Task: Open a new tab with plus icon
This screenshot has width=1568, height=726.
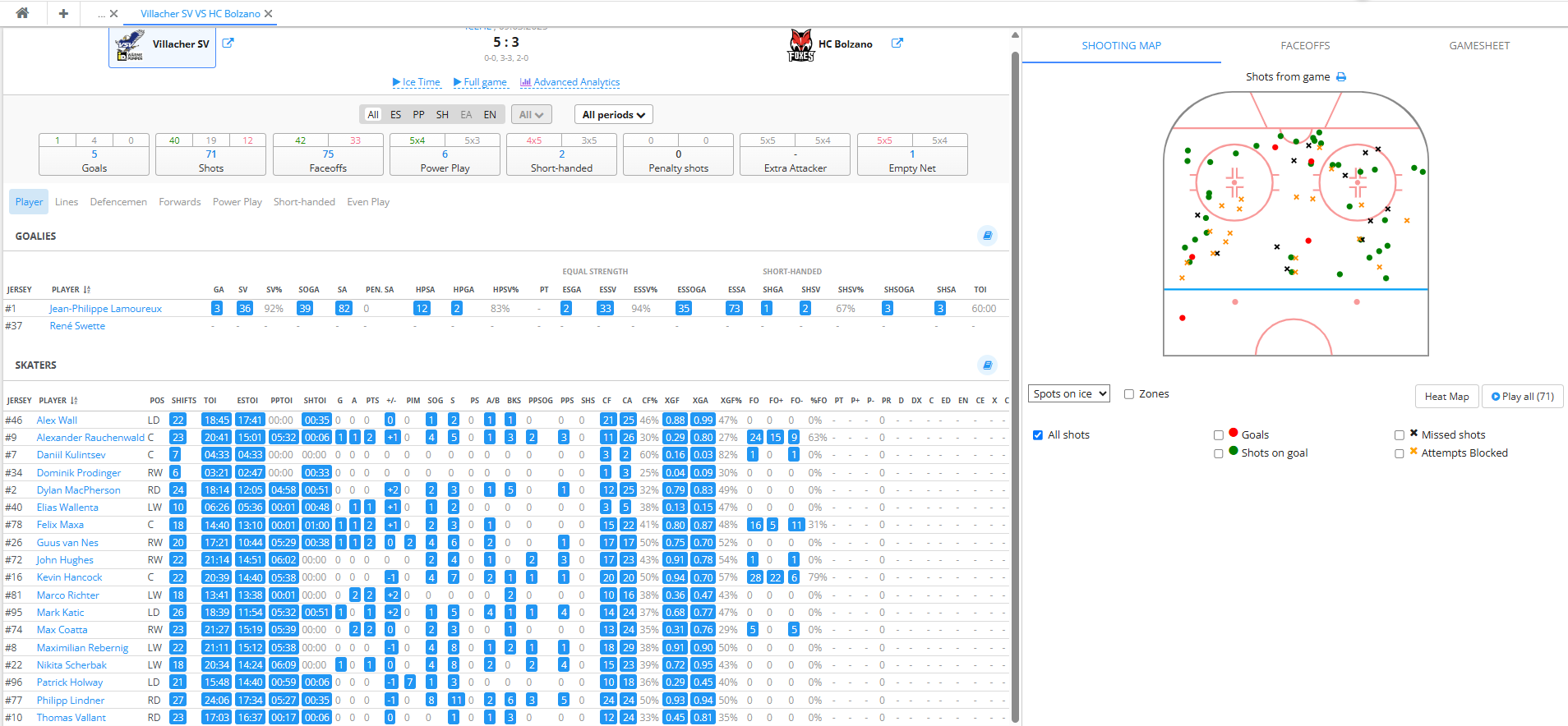Action: point(63,13)
